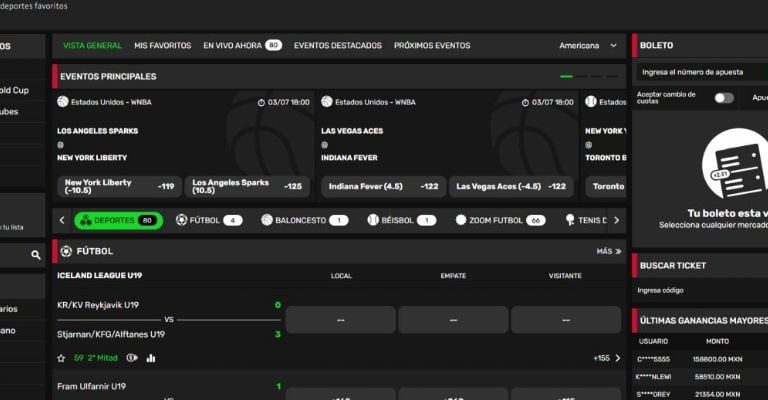768x400 pixels.
Task: Open Gold Cup item in left sidebar
Action: point(15,91)
